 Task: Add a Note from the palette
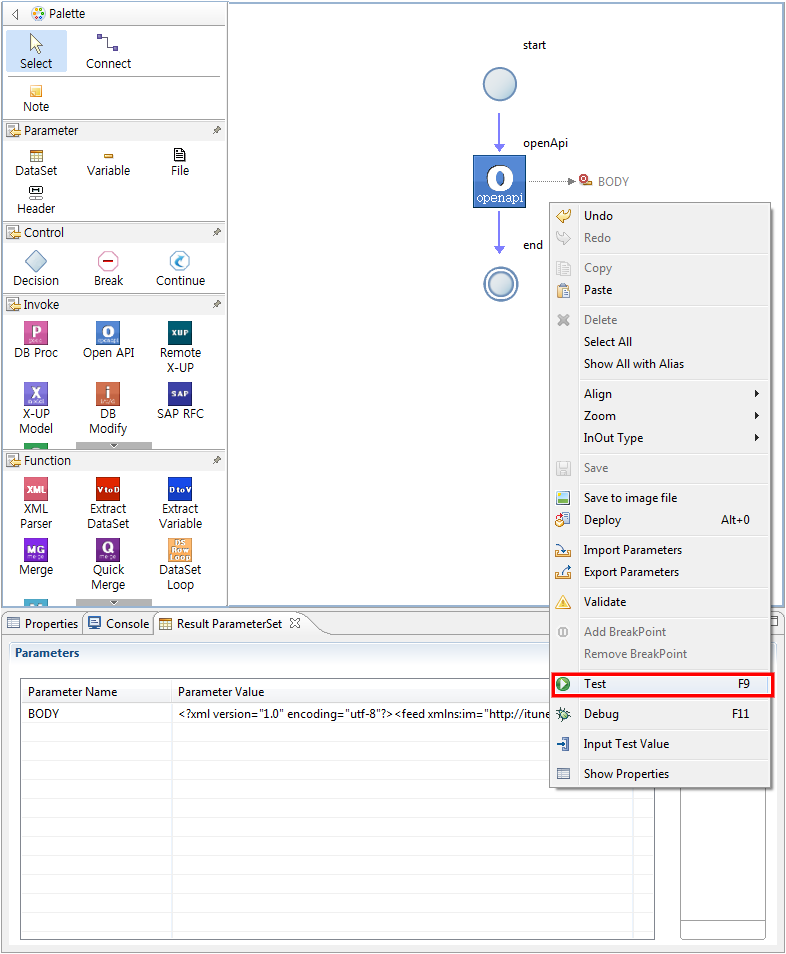[x=36, y=99]
